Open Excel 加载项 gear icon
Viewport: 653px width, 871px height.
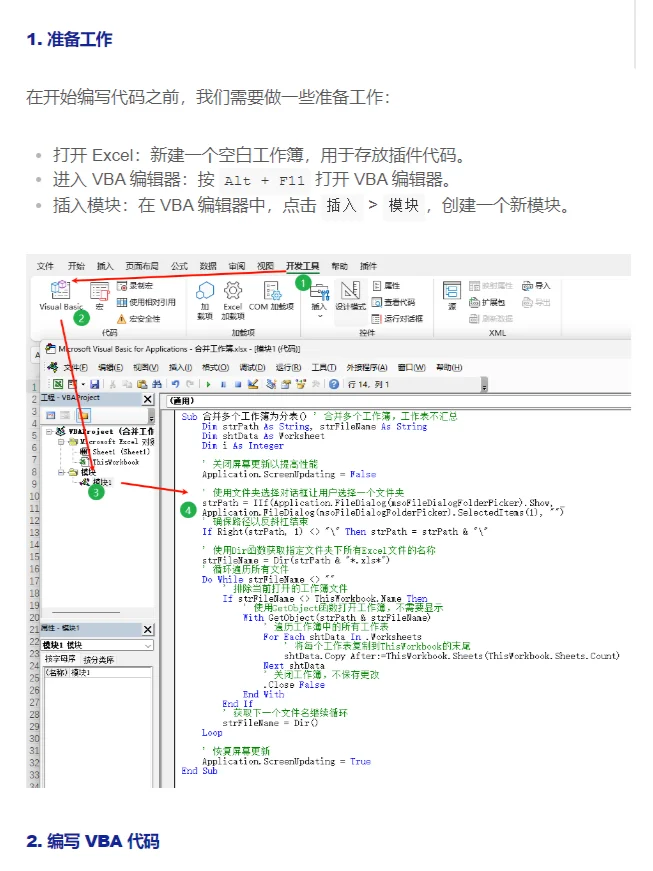tap(233, 290)
